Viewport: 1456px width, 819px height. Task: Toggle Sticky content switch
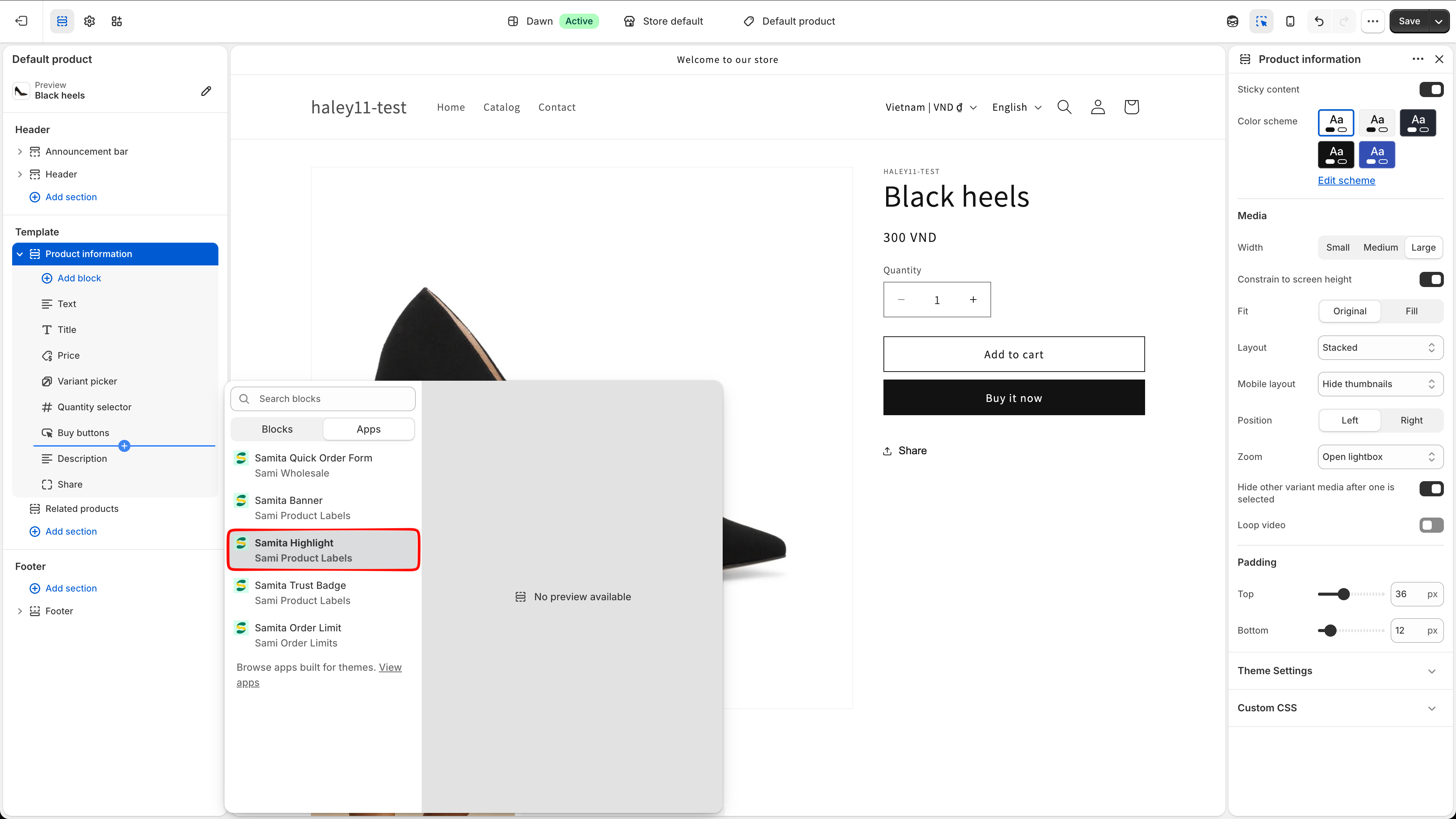coord(1431,89)
